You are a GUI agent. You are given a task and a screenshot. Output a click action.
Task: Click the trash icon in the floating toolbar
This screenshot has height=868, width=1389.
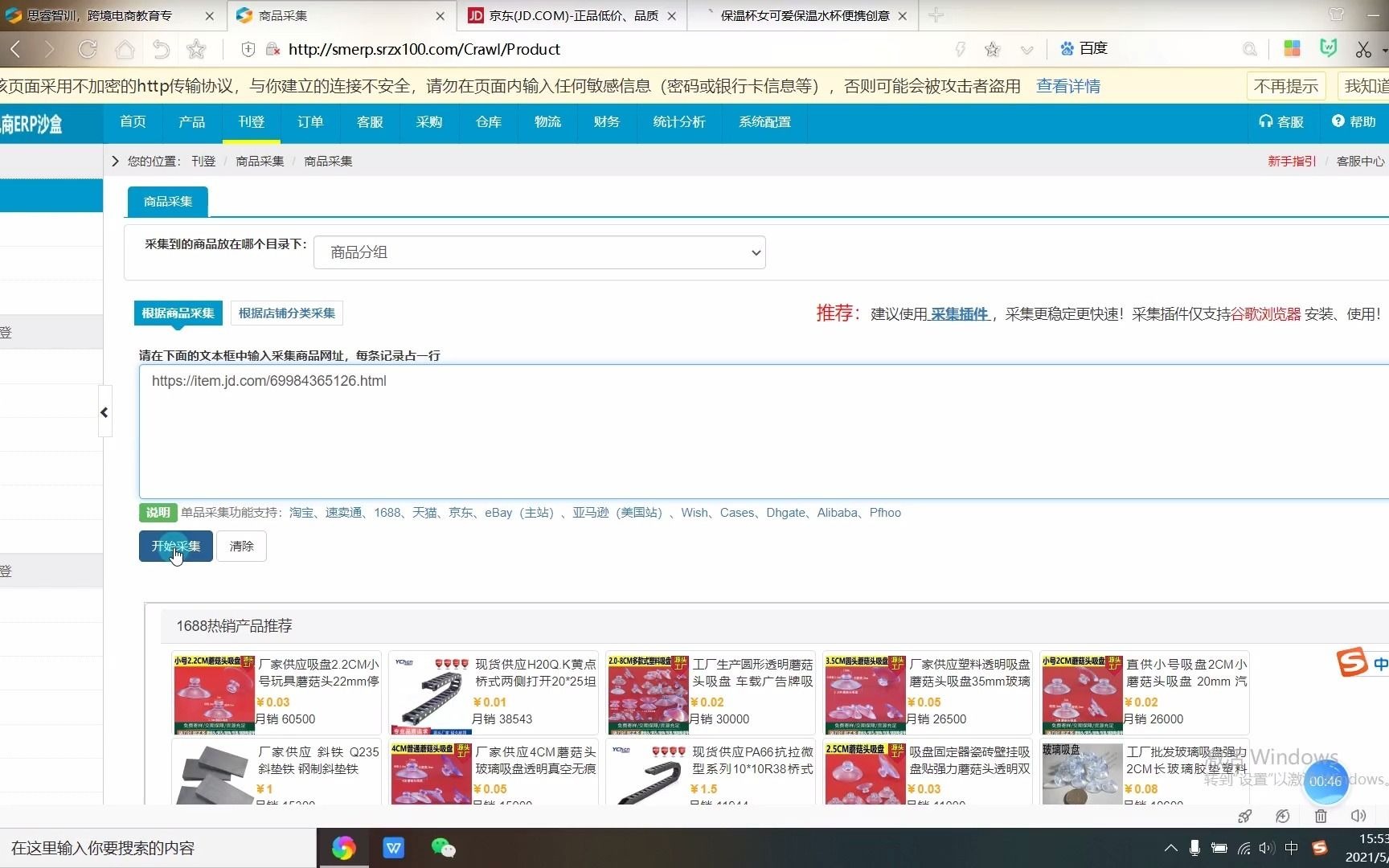click(1321, 816)
